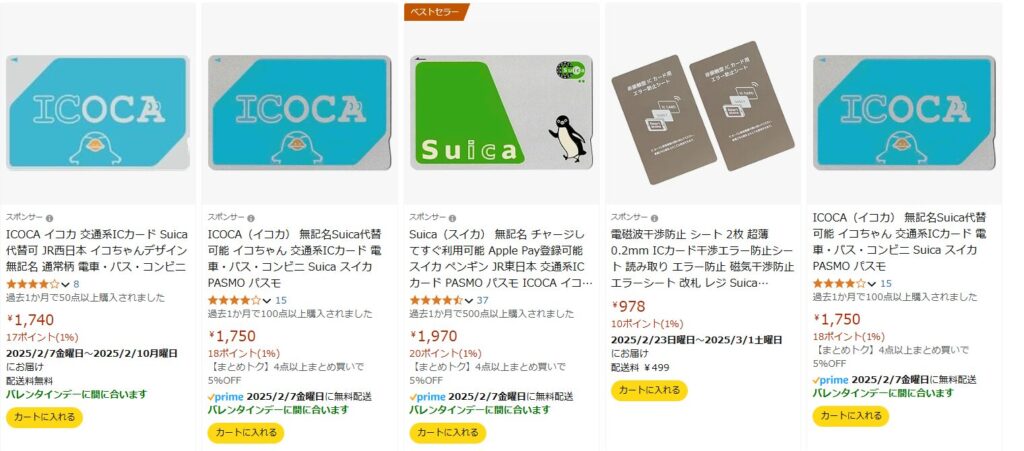Add ¥1,740 ICOCA card to cart
The width and height of the screenshot is (1024, 451).
(44, 417)
